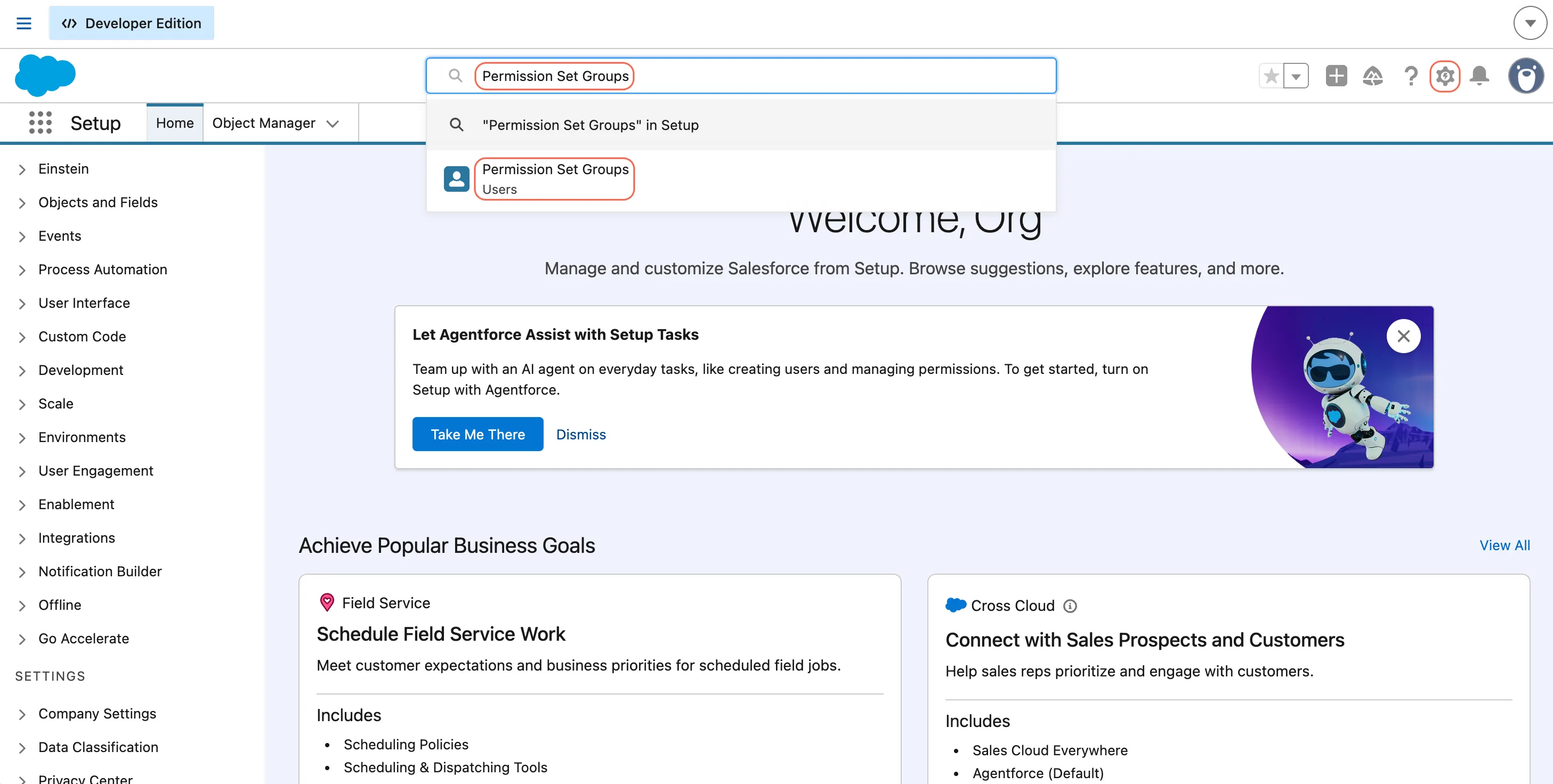Image resolution: width=1553 pixels, height=784 pixels.
Task: Expand the Einstein tree node
Action: coord(22,169)
